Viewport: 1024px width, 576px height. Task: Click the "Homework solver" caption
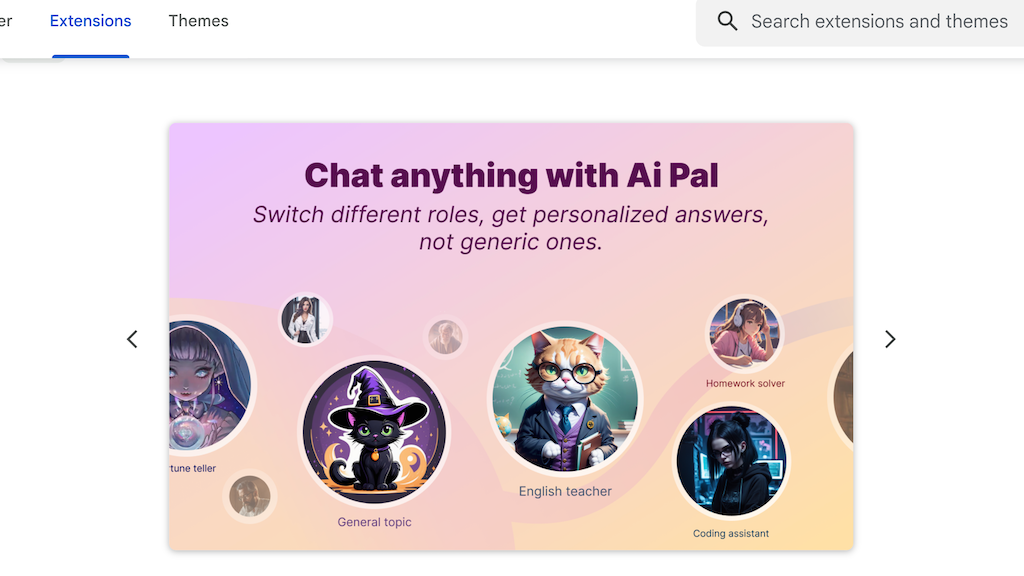click(745, 383)
